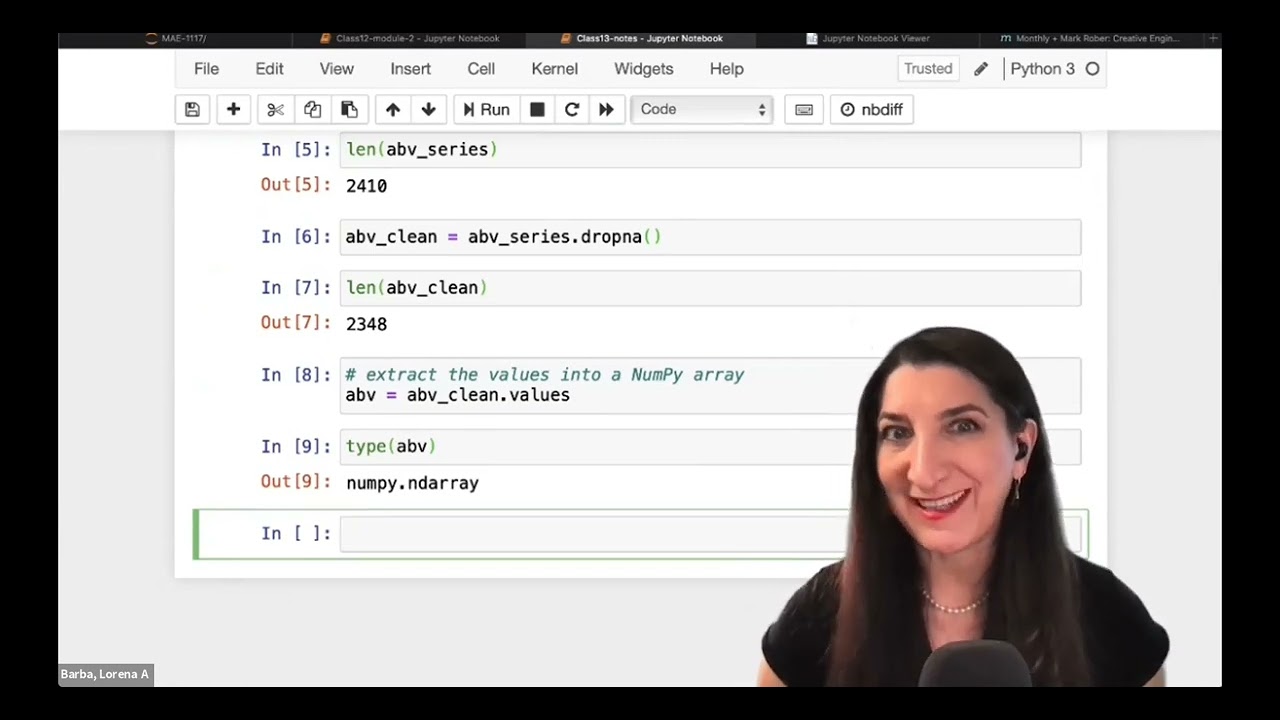Select cell containing len(abv_clean)
Image resolution: width=1280 pixels, height=720 pixels.
pos(710,288)
